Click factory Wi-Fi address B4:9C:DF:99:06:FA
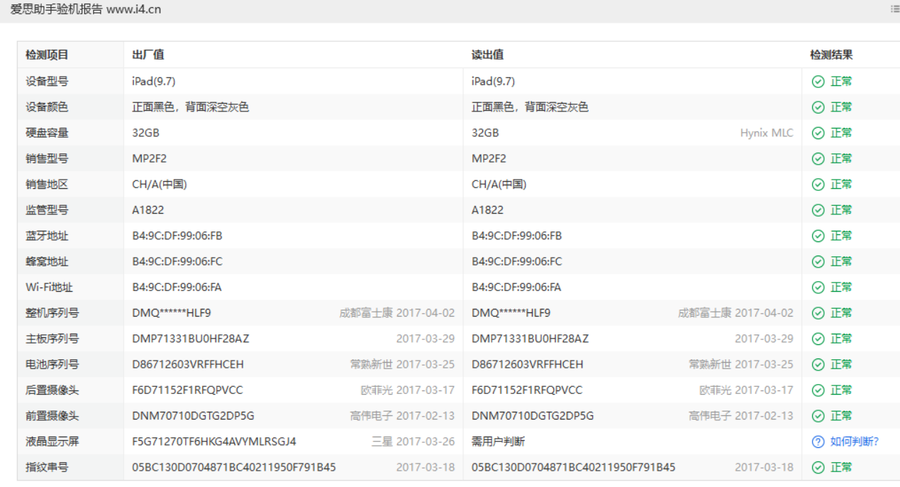 [177, 287]
